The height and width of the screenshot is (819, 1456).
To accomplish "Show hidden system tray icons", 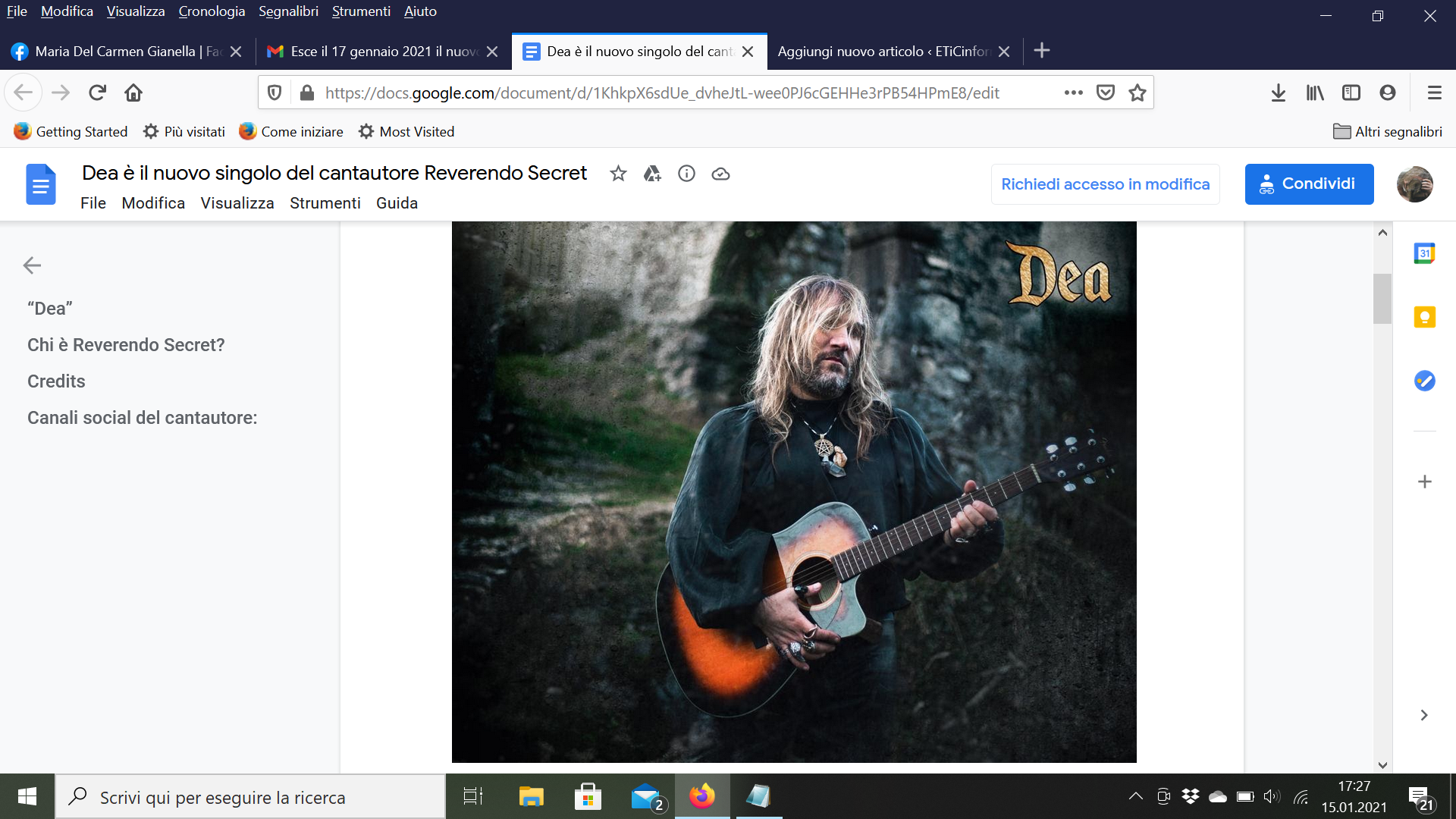I will pyautogui.click(x=1135, y=796).
